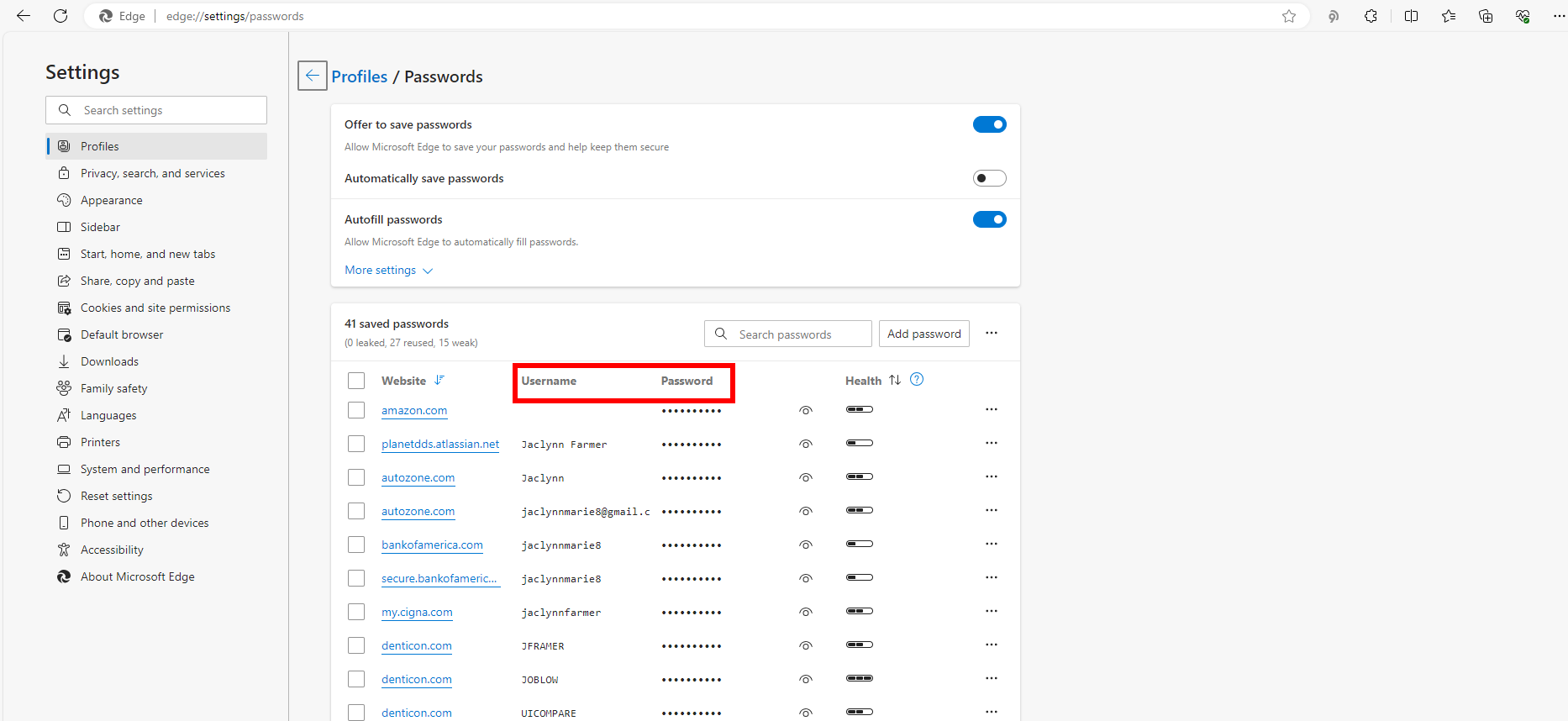
Task: Star this page as a favorite
Action: coord(1288,16)
